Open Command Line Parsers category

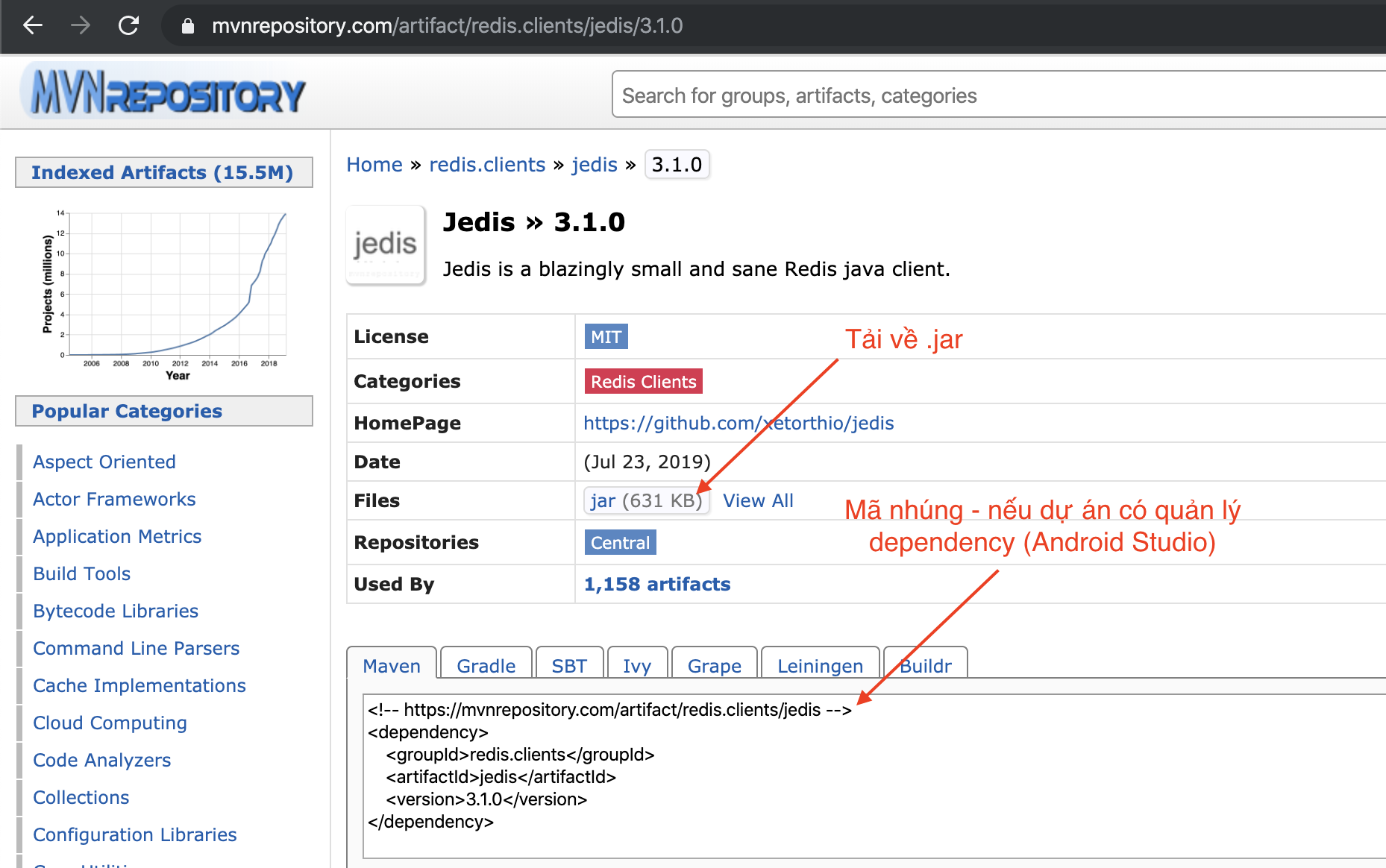coord(137,649)
